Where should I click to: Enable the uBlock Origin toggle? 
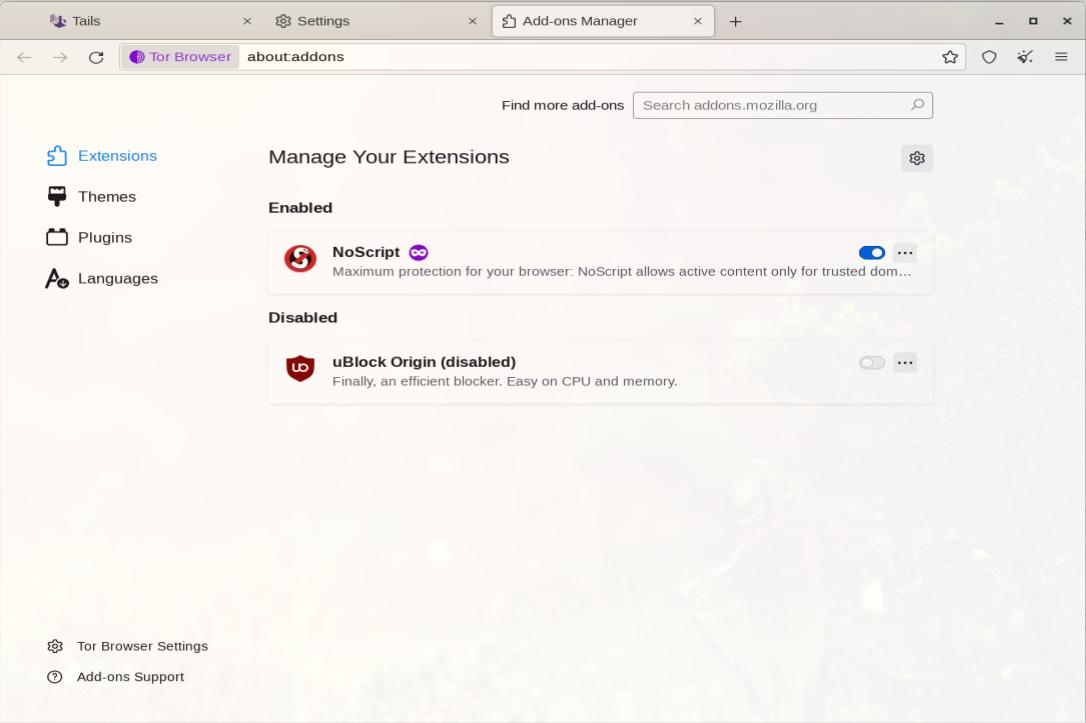[x=871, y=363]
